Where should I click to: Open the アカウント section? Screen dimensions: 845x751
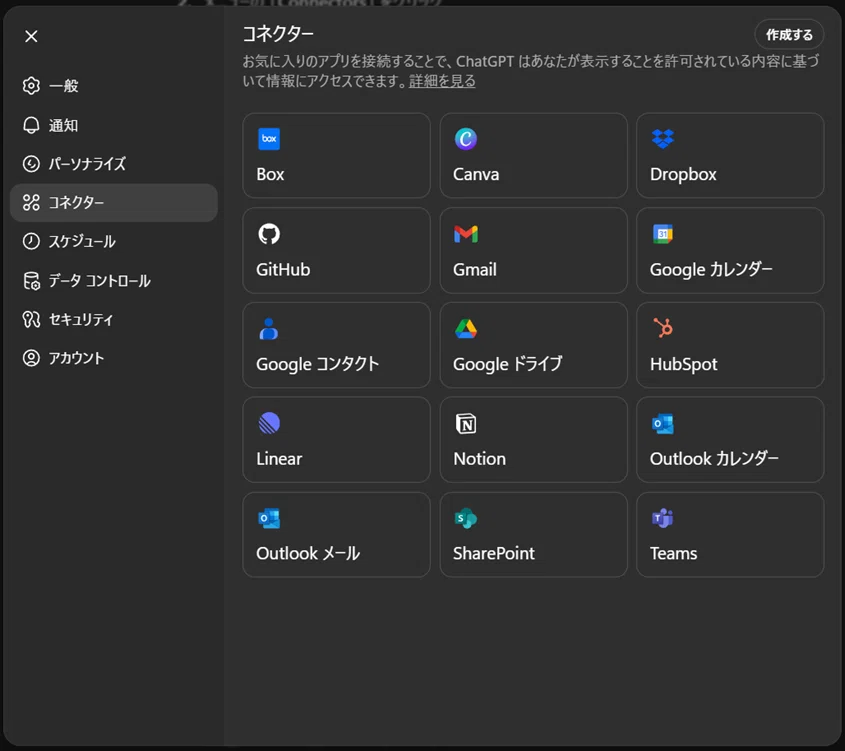[114, 358]
